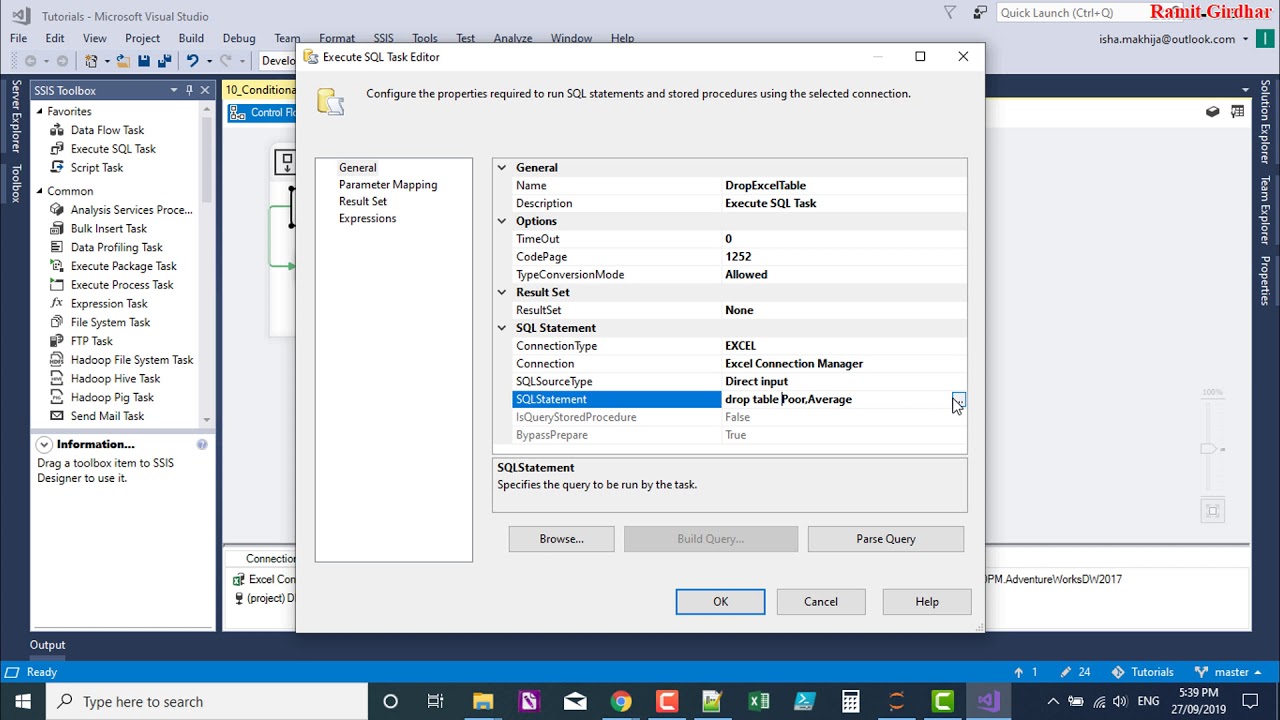Collapse the General property category
The image size is (1280, 720).
pos(502,168)
